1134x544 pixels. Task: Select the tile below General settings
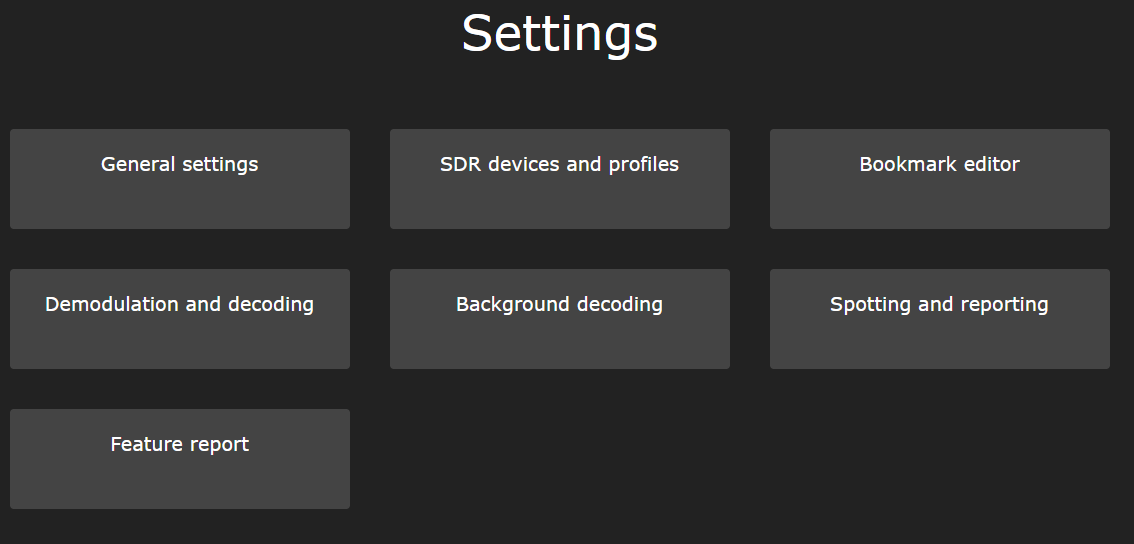point(179,319)
